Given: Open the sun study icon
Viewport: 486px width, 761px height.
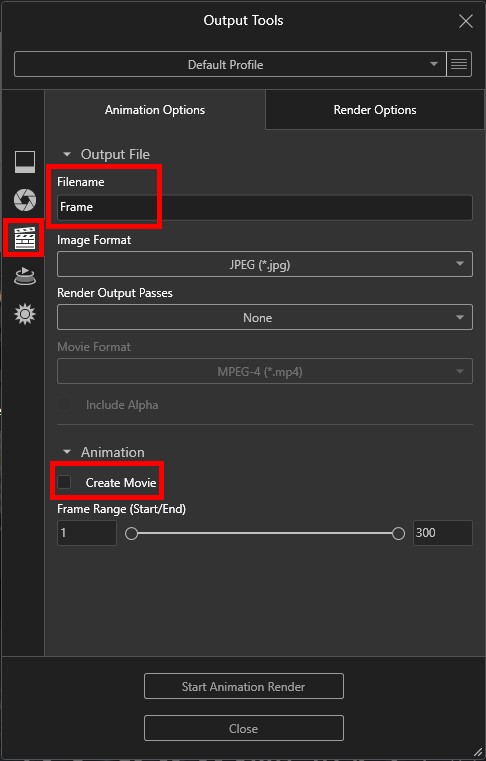Looking at the screenshot, I should (x=24, y=314).
